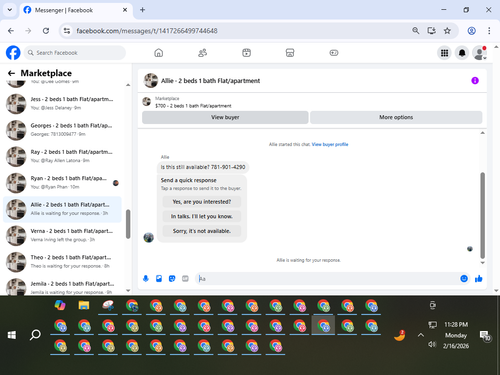The width and height of the screenshot is (500, 375).
Task: Click conversation scroll up arrow
Action: point(482,133)
